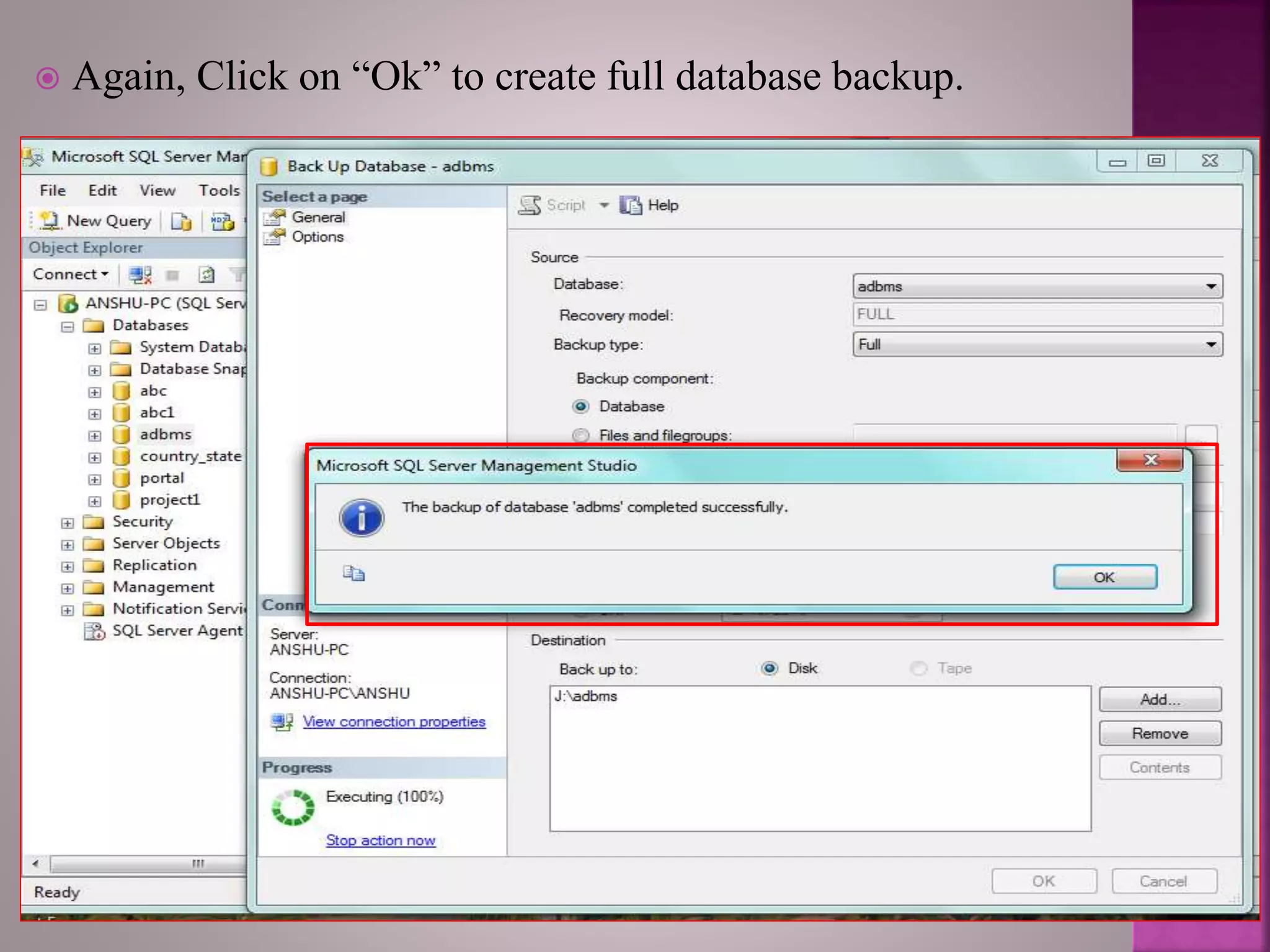Select the Files and filegroups radio button
This screenshot has height=952, width=1270.
(580, 435)
